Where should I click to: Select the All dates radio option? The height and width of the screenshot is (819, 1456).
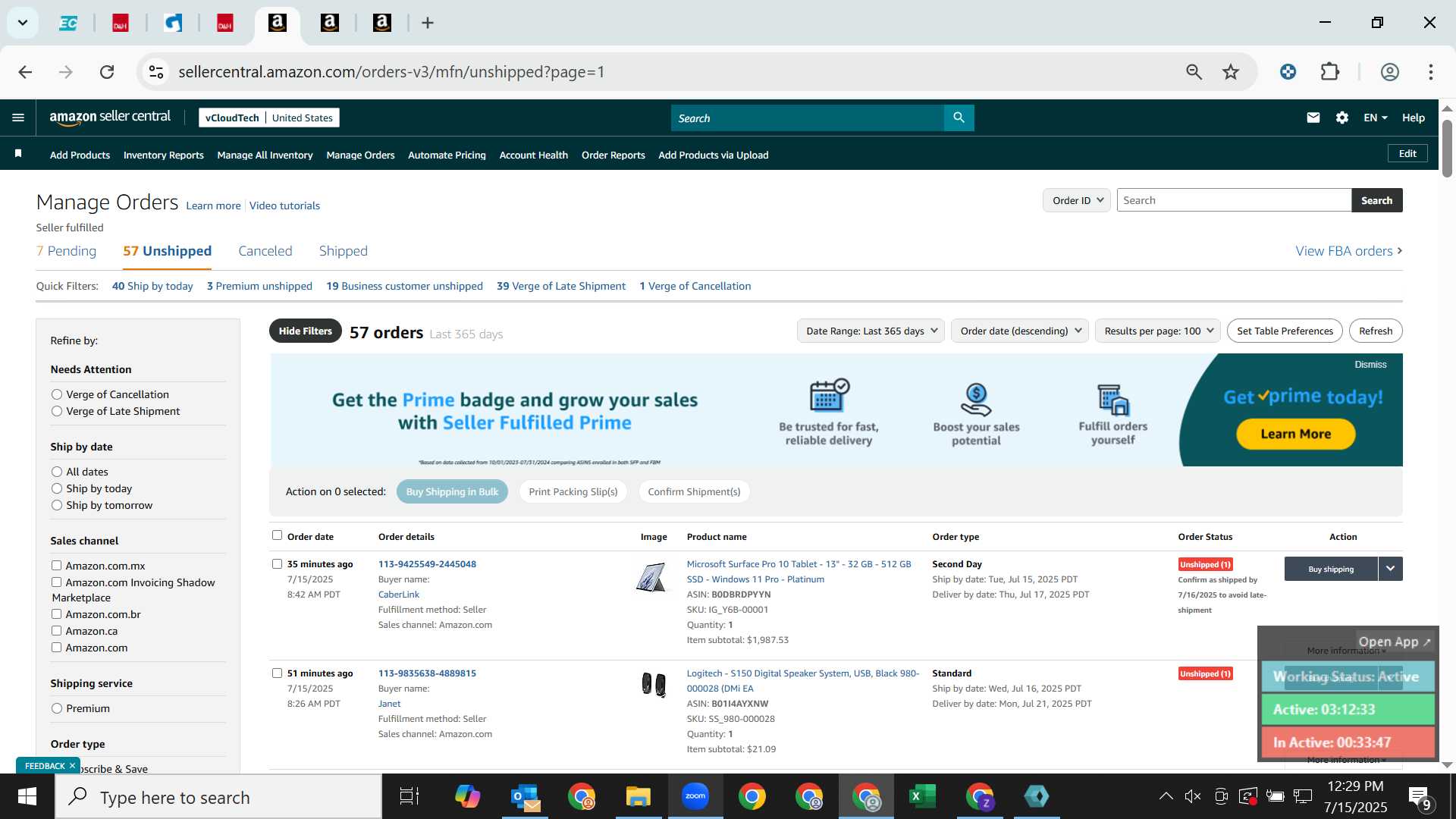coord(57,472)
